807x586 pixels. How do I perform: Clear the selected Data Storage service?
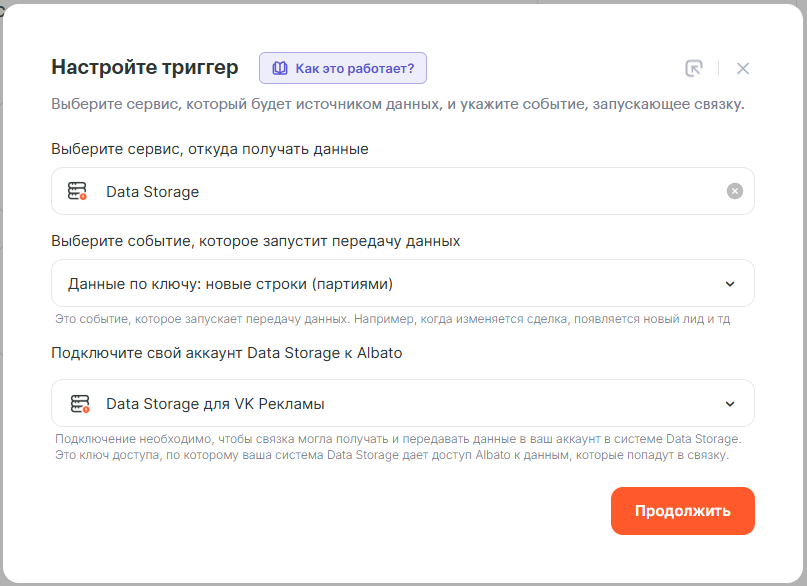[x=734, y=191]
